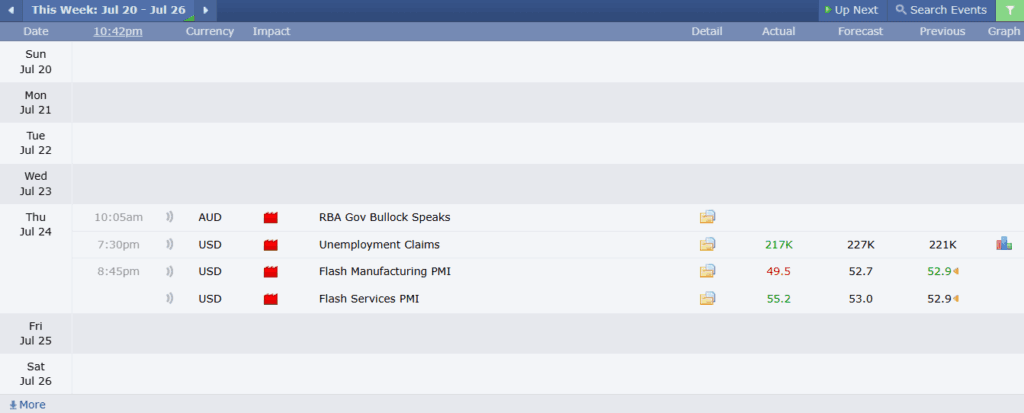Image resolution: width=1024 pixels, height=413 pixels.
Task: Open This Week date range selector
Action: tap(108, 10)
